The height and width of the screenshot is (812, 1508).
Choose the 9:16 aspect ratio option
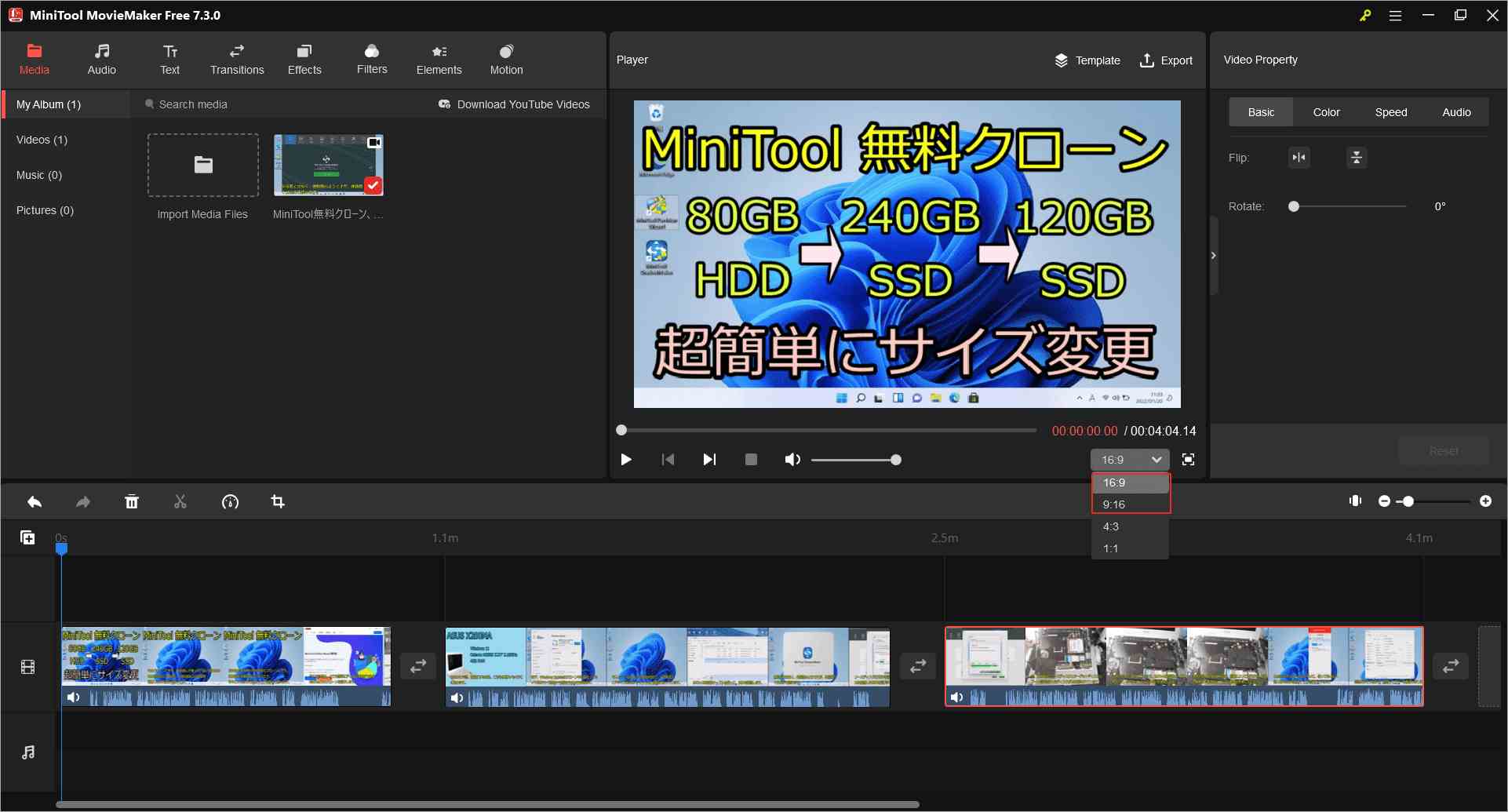coord(1131,504)
